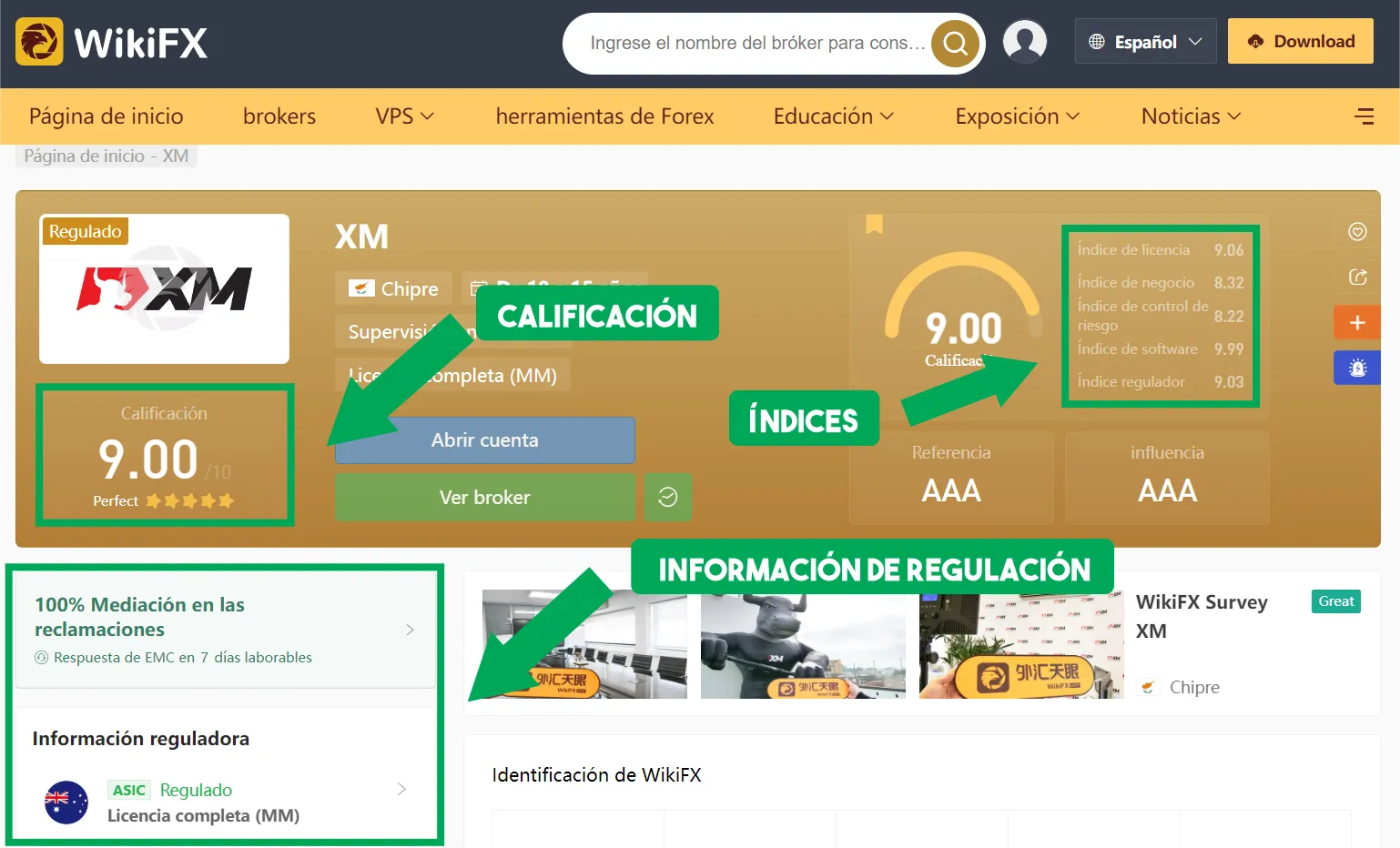Focus the broker name search field

(756, 43)
